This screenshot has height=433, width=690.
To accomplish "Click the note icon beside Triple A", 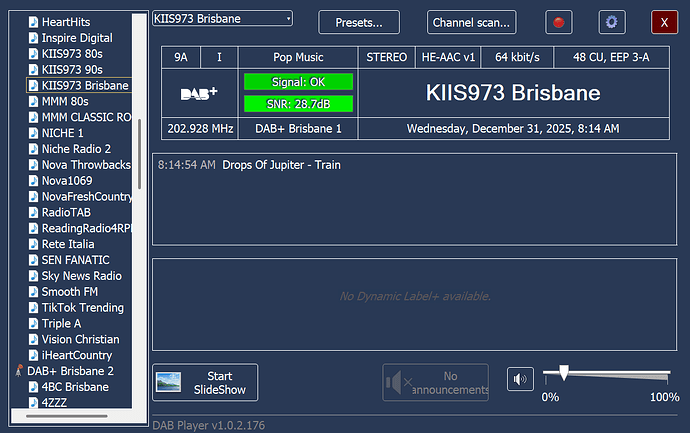I will pyautogui.click(x=33, y=323).
